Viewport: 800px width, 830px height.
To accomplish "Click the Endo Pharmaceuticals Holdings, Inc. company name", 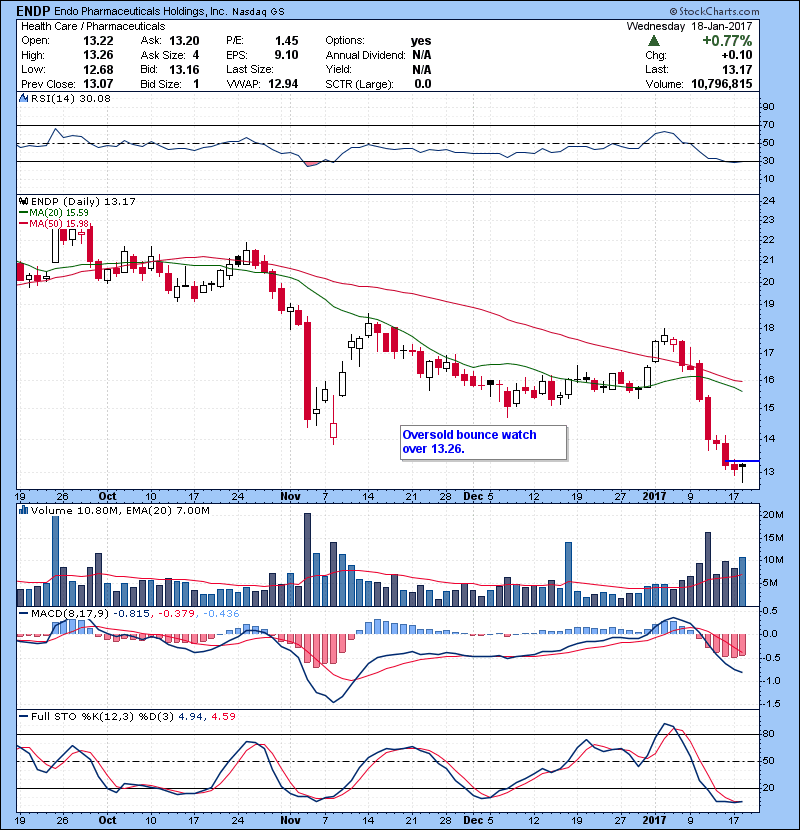I will pos(140,11).
